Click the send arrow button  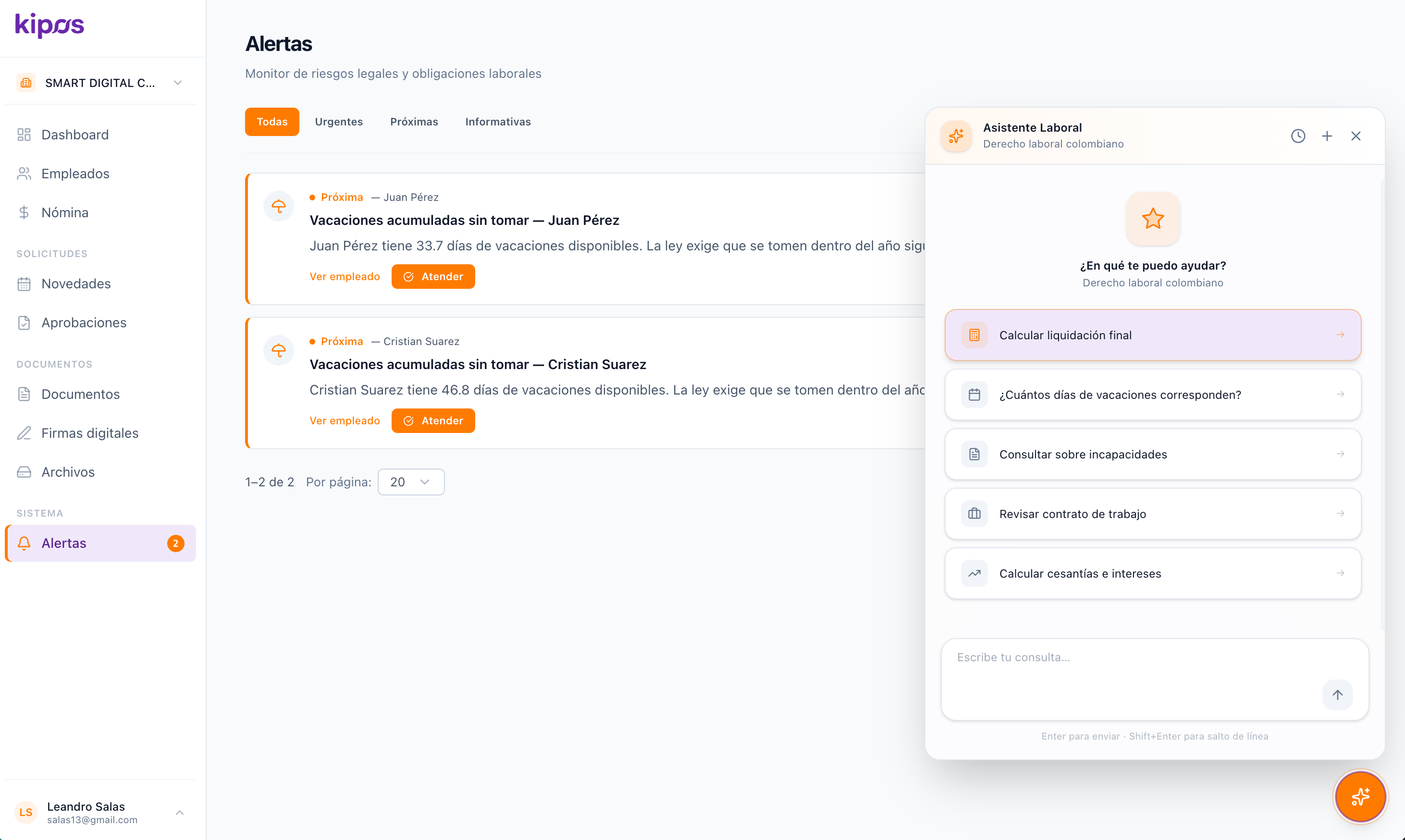coord(1337,694)
